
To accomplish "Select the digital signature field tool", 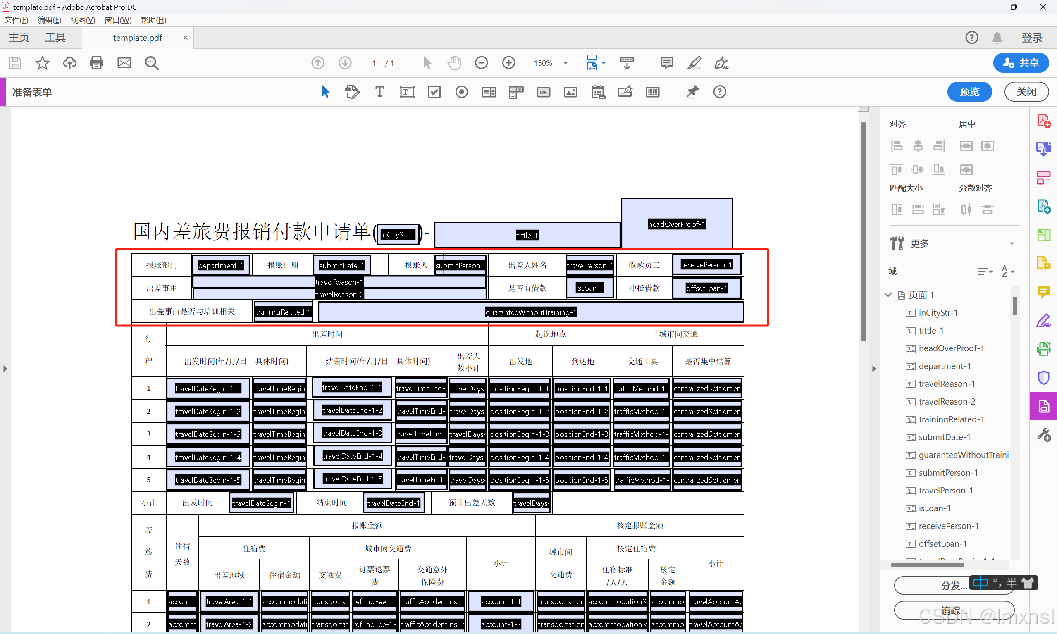I will [625, 92].
